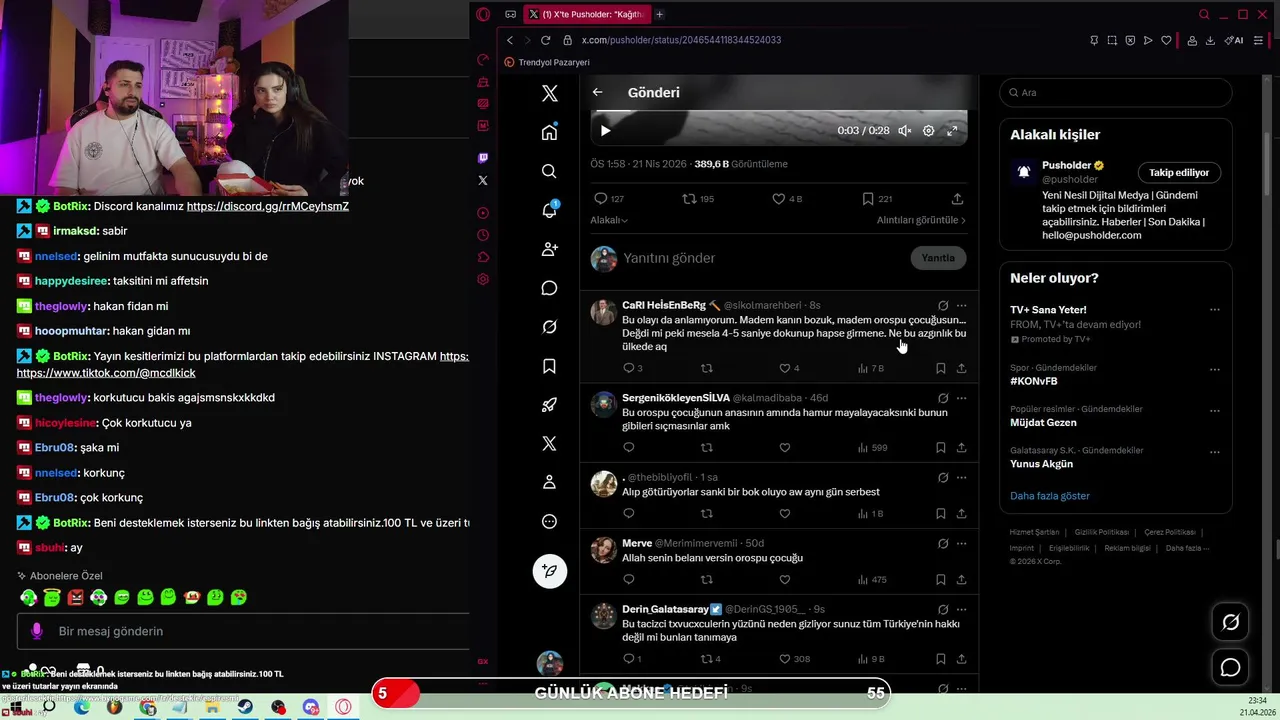
Task: Click the X logo at sidebar top
Action: coord(549,93)
